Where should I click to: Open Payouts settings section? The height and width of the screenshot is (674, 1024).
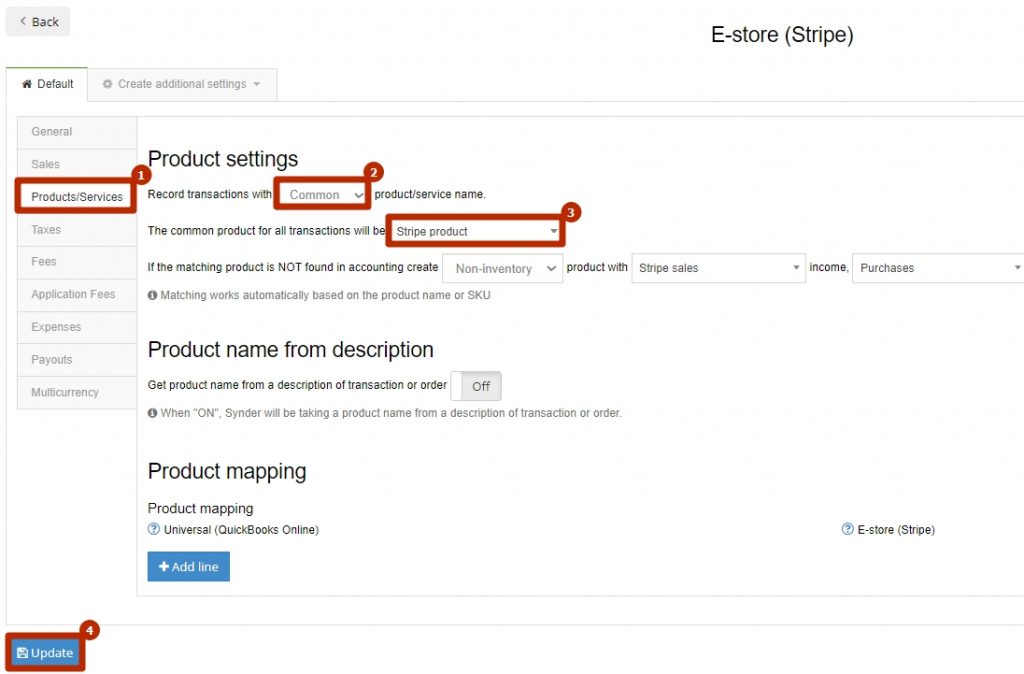point(77,360)
